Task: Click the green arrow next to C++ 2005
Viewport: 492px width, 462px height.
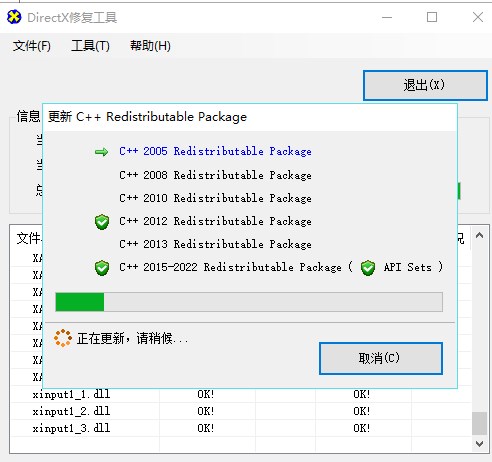Action: point(101,152)
